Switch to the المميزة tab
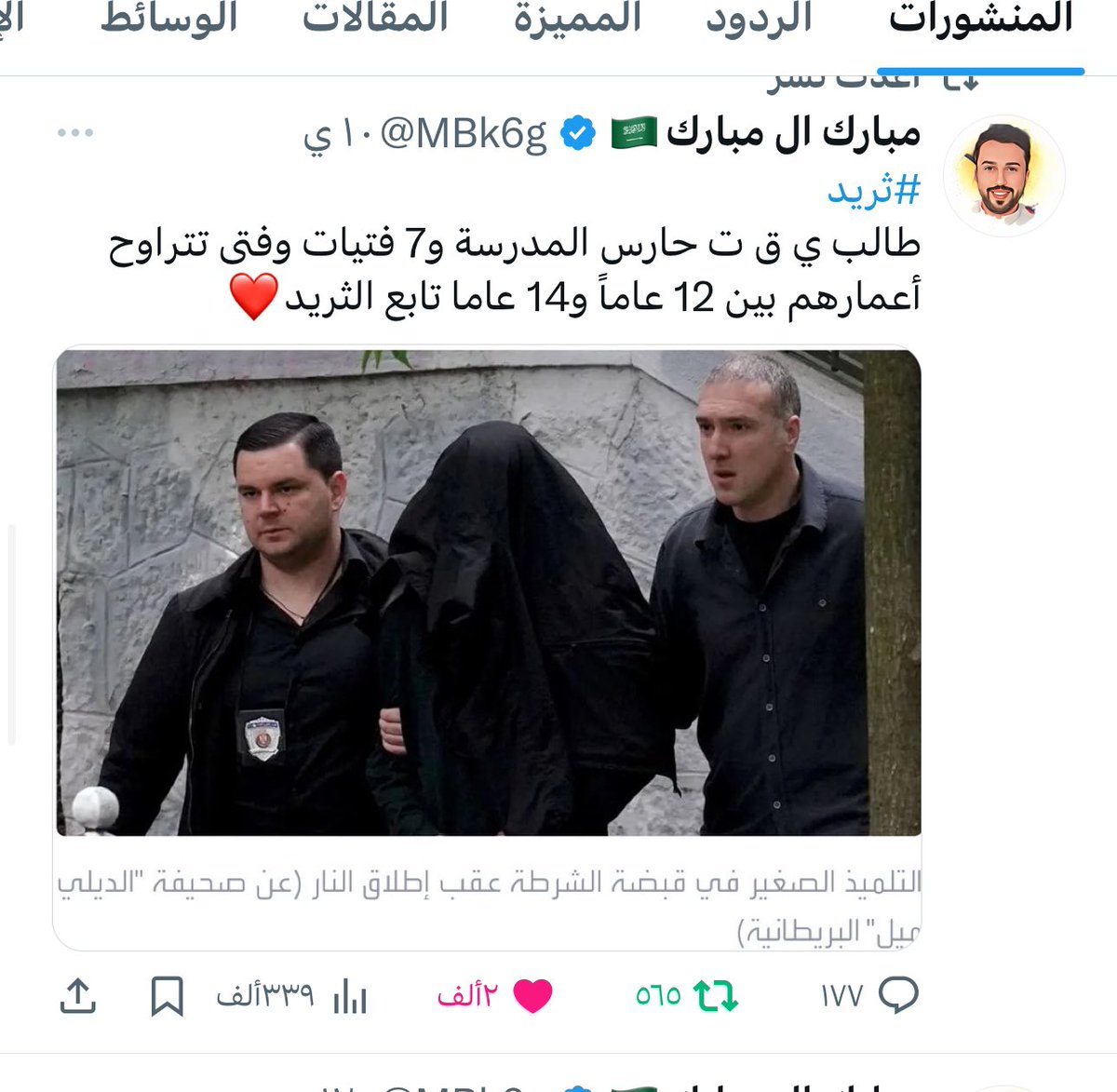 tap(577, 19)
